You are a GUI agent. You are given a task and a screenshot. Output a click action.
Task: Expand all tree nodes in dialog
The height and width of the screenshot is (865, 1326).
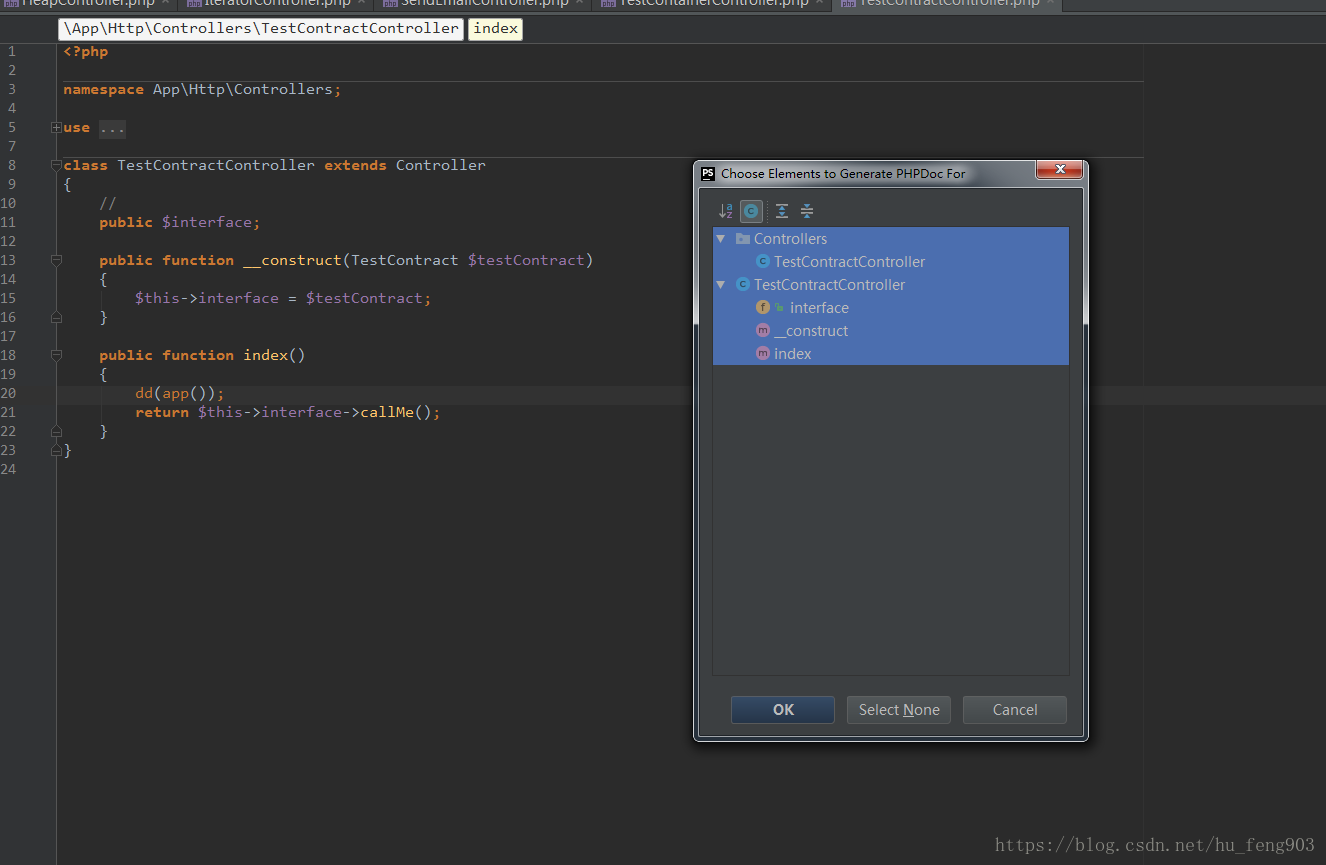pyautogui.click(x=782, y=211)
